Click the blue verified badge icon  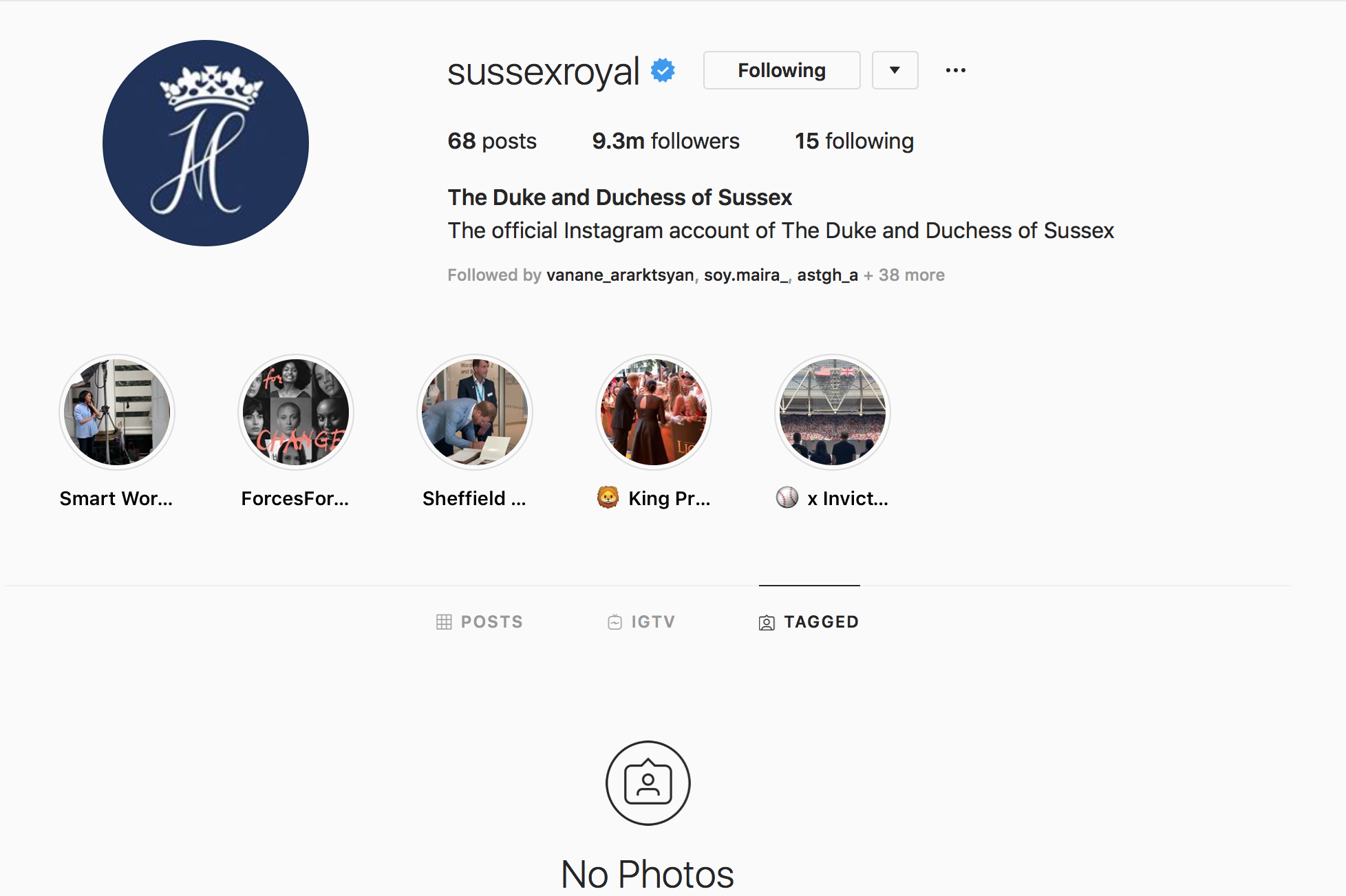[663, 70]
